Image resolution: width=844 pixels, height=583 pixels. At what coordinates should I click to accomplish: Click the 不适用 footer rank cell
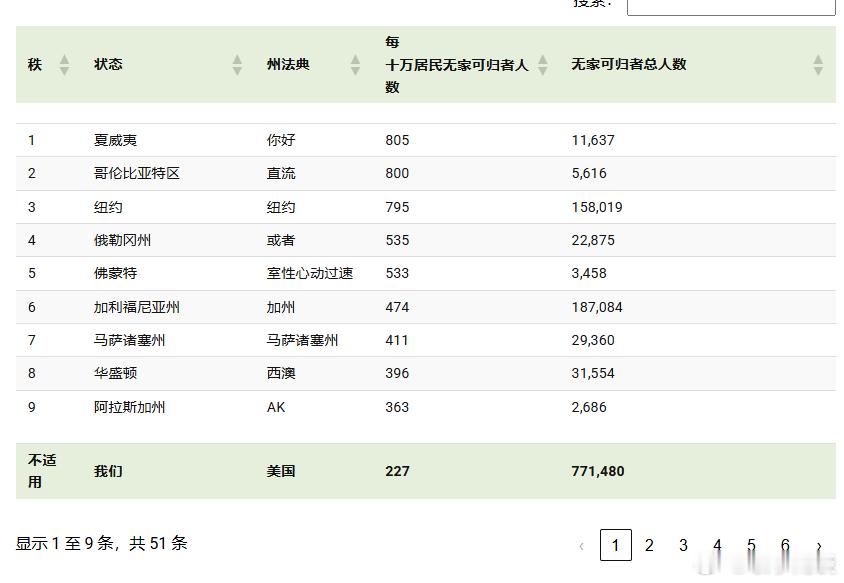pos(42,471)
